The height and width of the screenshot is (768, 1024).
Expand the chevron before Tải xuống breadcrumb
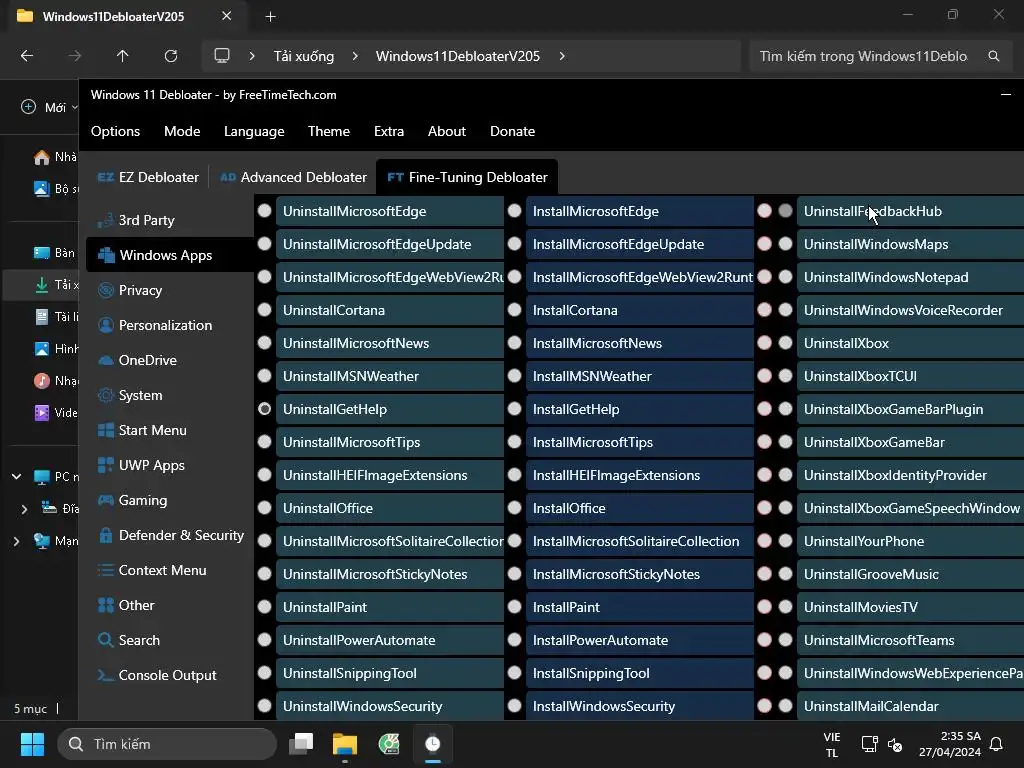click(252, 56)
